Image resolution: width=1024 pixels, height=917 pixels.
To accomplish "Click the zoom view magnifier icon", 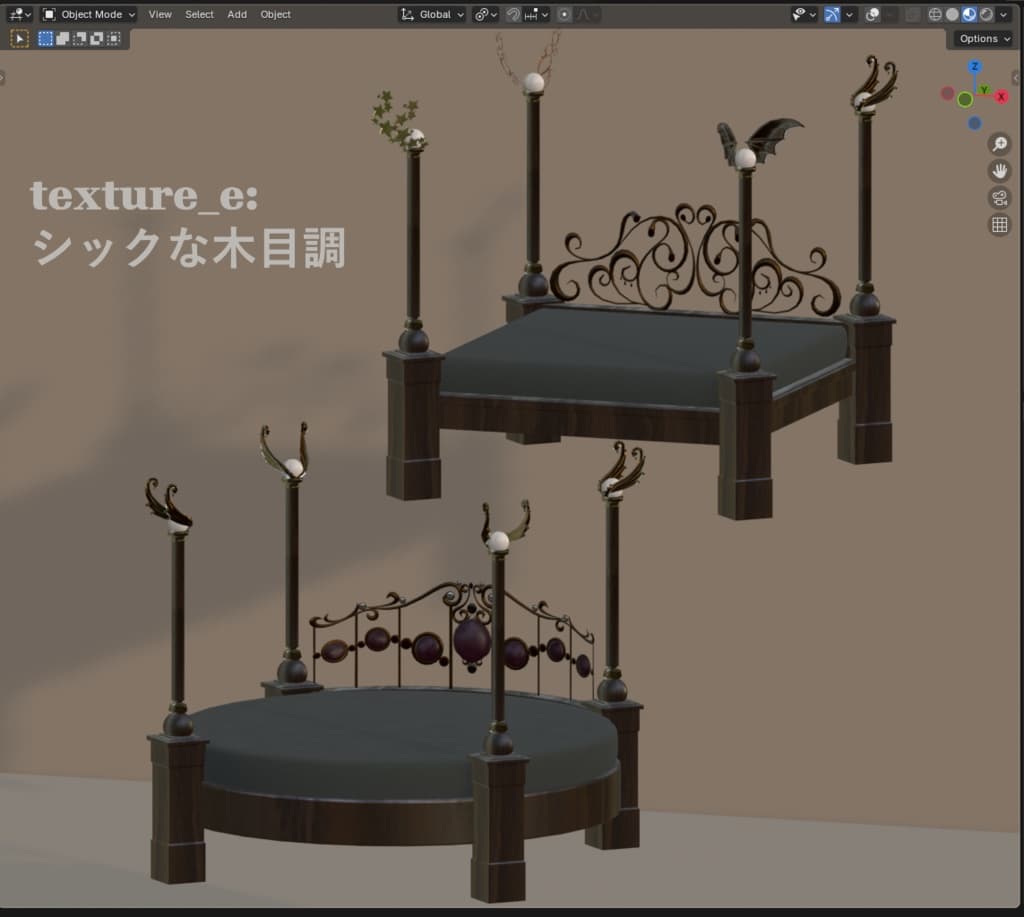I will pyautogui.click(x=999, y=145).
